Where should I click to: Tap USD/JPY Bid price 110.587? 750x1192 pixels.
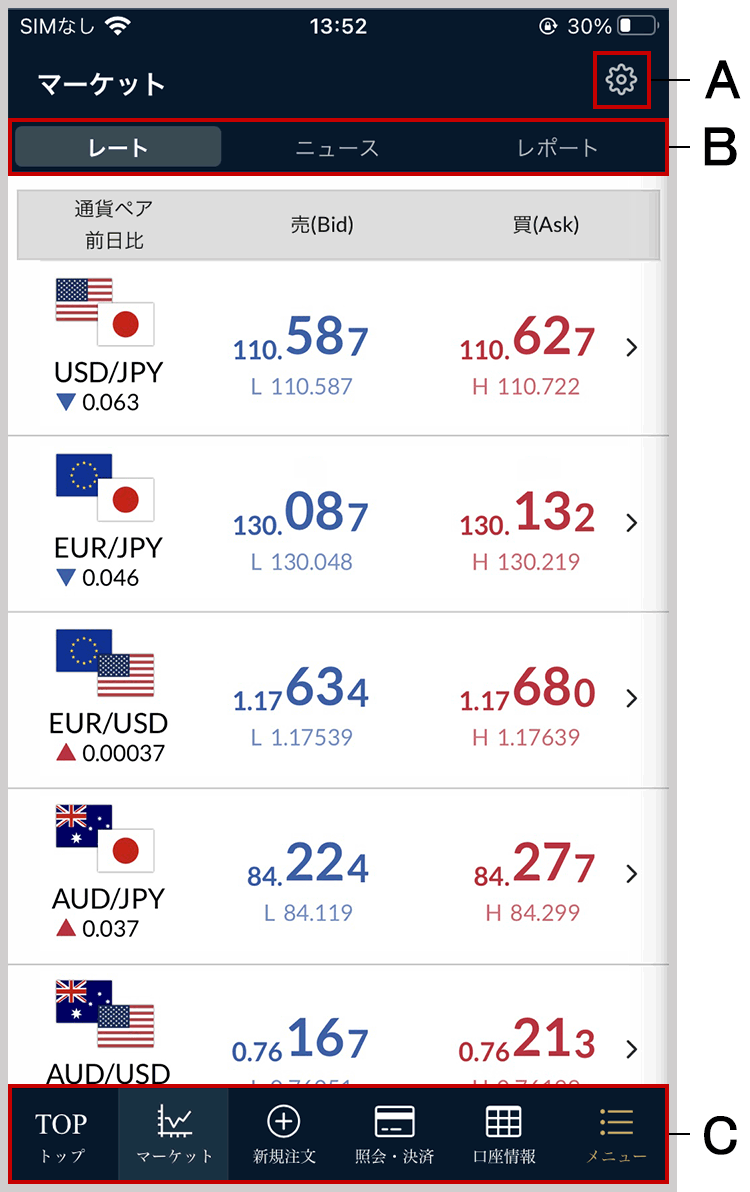pos(301,338)
